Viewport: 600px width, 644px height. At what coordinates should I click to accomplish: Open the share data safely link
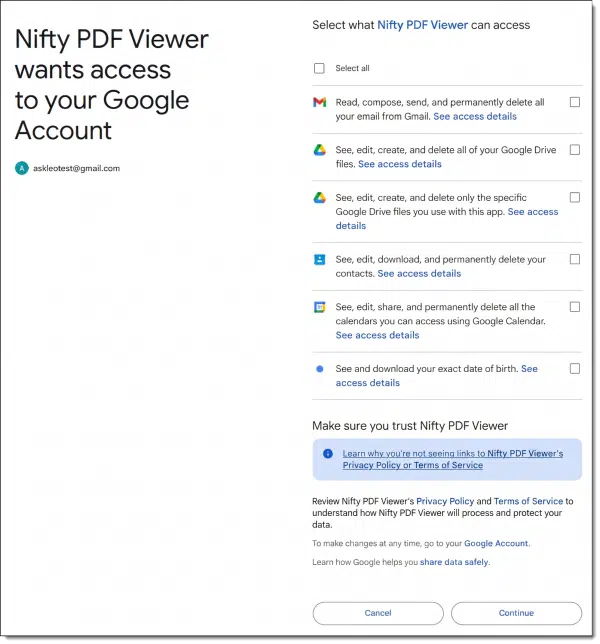(x=454, y=562)
